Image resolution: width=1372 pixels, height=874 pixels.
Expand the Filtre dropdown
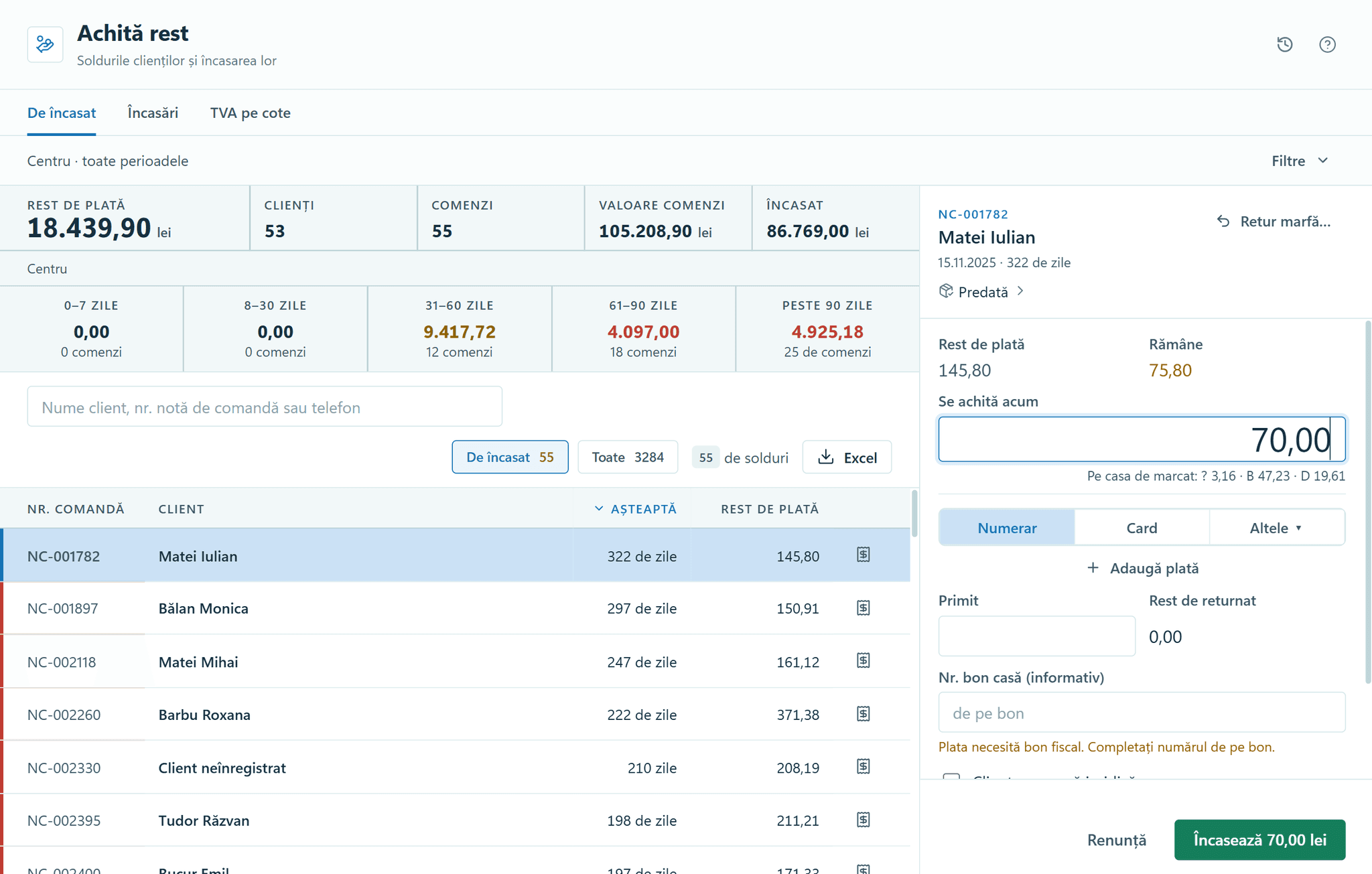(x=1300, y=161)
